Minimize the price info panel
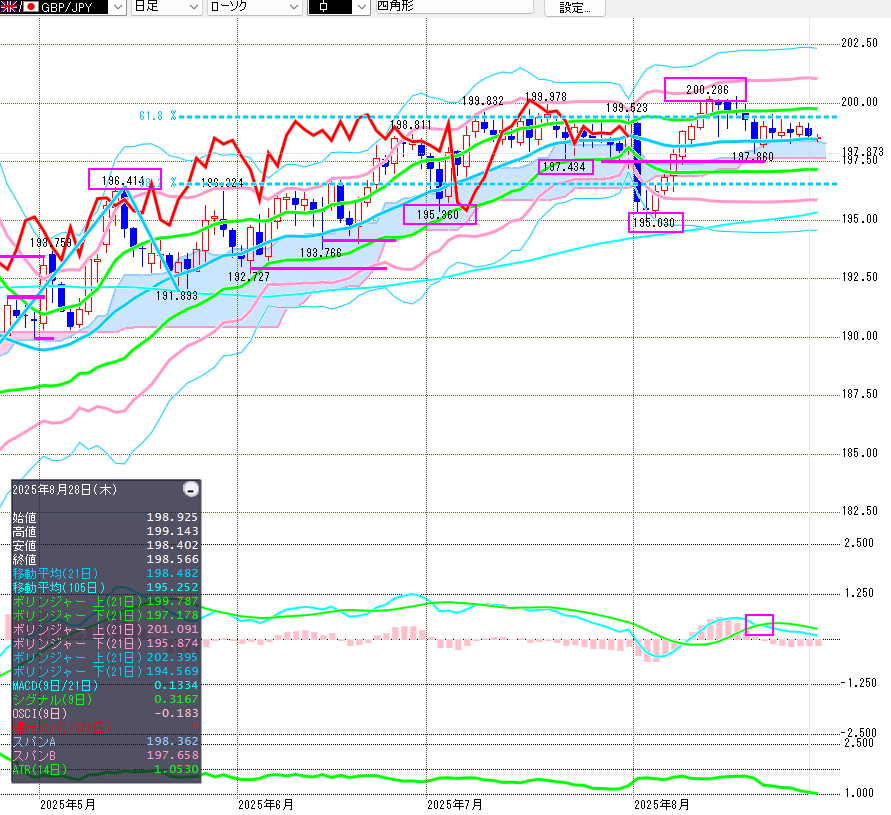891x815 pixels. coord(191,489)
